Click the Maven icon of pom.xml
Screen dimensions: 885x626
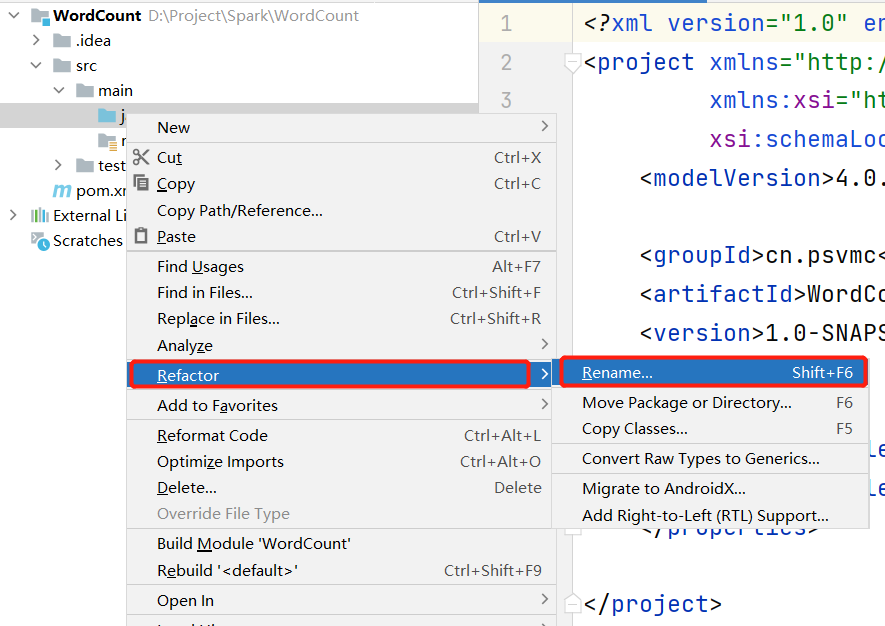tap(62, 191)
